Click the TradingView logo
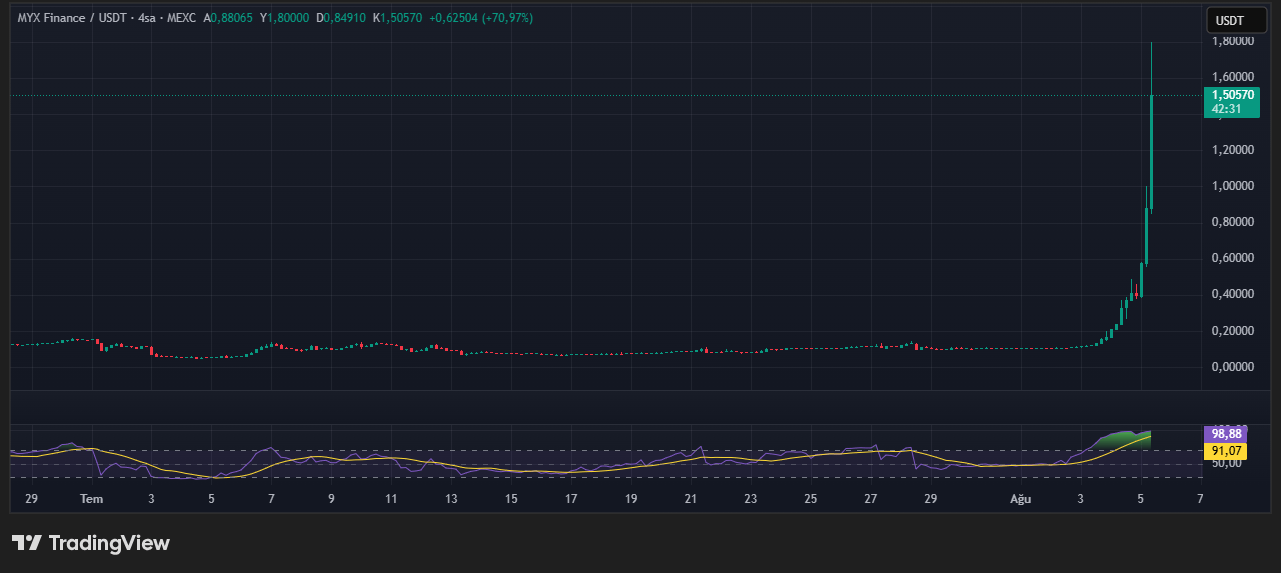Viewport: 1281px width, 573px height. [x=90, y=543]
